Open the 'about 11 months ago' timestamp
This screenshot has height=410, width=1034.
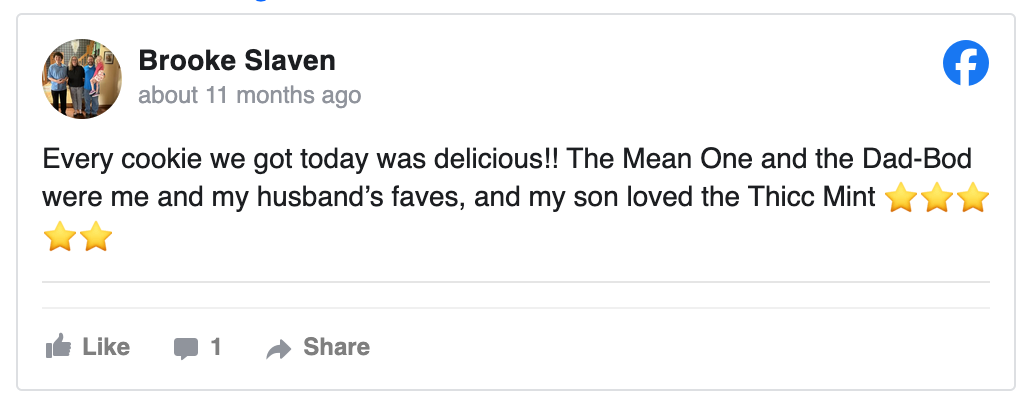[x=249, y=96]
